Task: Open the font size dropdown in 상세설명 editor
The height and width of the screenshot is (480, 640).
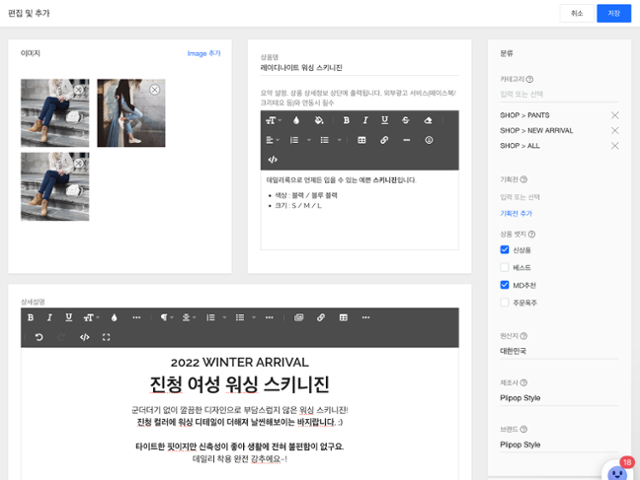Action: [91, 318]
